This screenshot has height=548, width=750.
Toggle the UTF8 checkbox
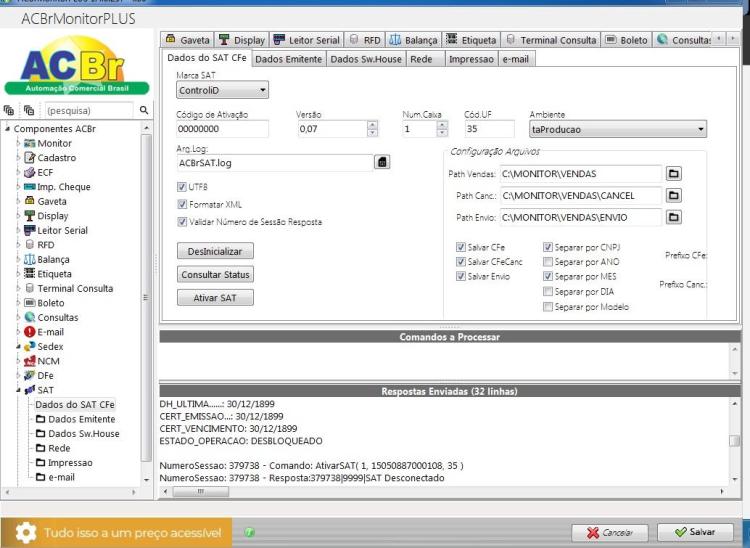click(182, 186)
